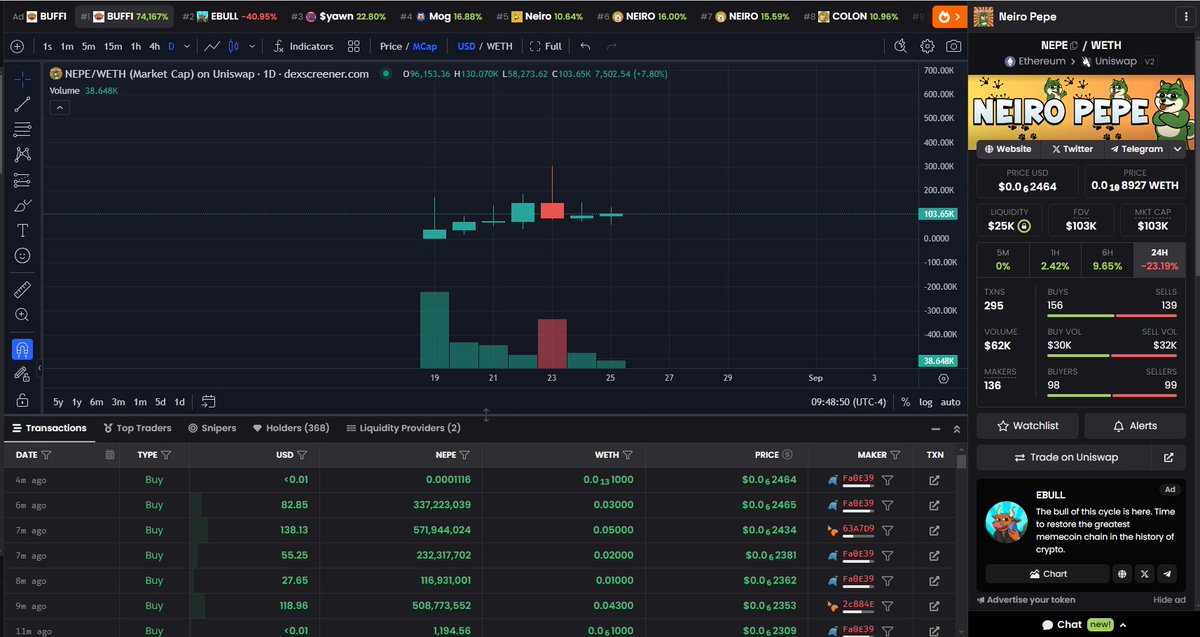Create price Alerts for NEPE
The image size is (1200, 637).
(1135, 426)
